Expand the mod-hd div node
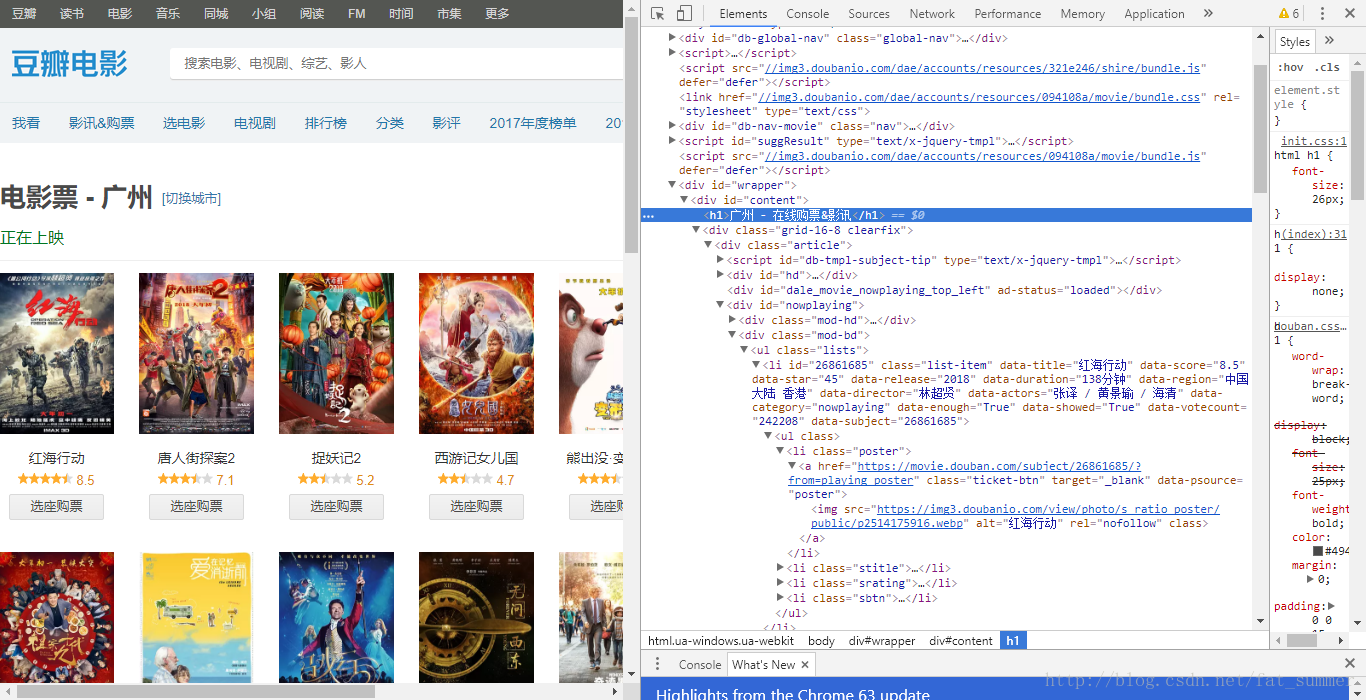The width and height of the screenshot is (1366, 700). click(733, 320)
